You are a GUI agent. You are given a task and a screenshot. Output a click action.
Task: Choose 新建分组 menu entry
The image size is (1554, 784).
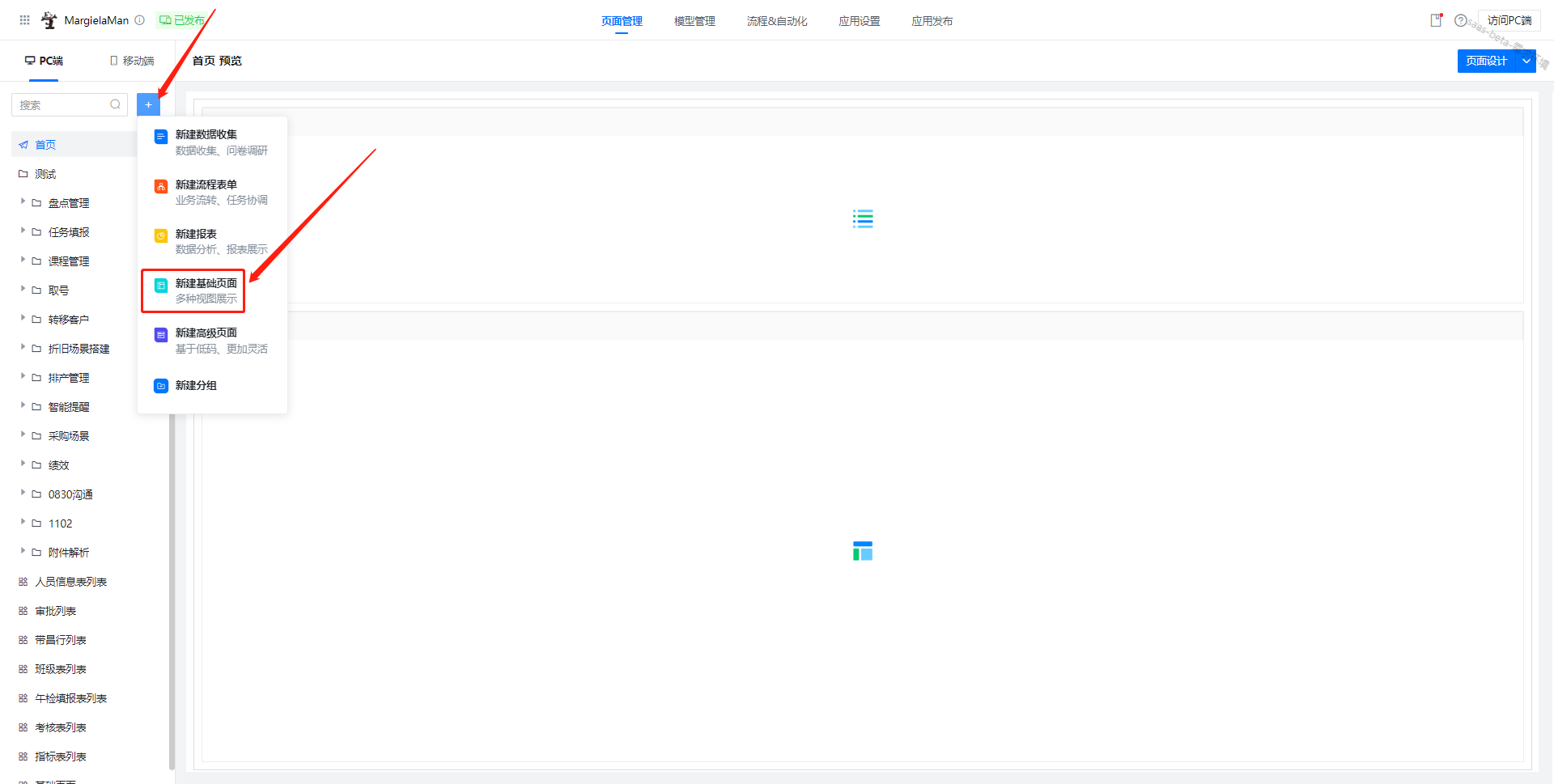click(212, 386)
